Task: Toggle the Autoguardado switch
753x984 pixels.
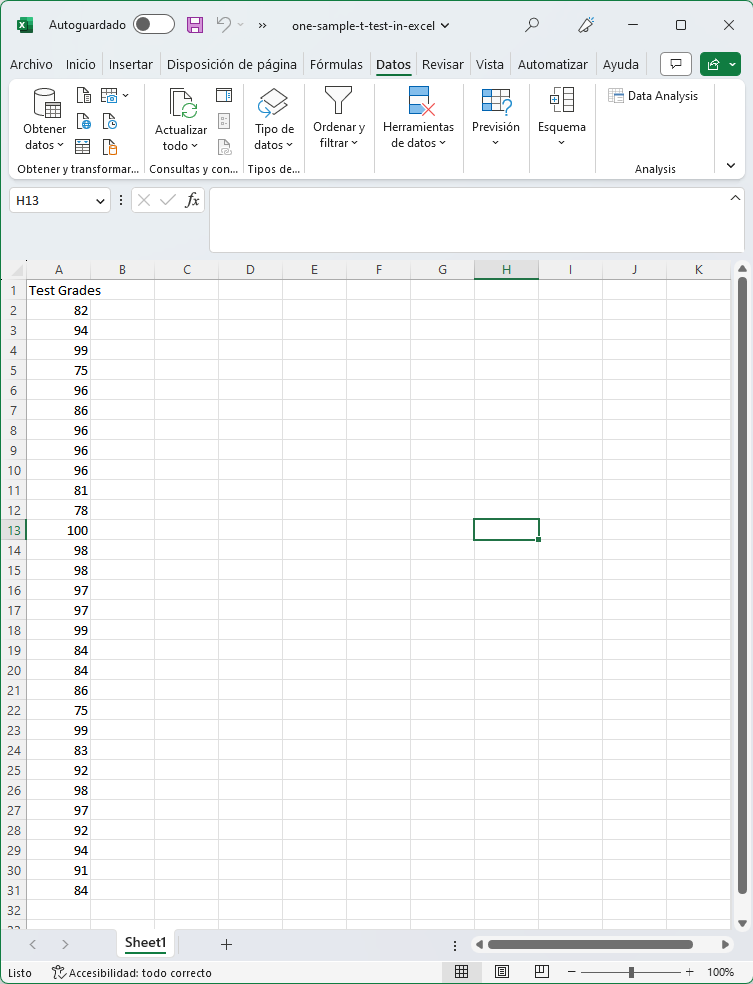Action: pos(153,25)
